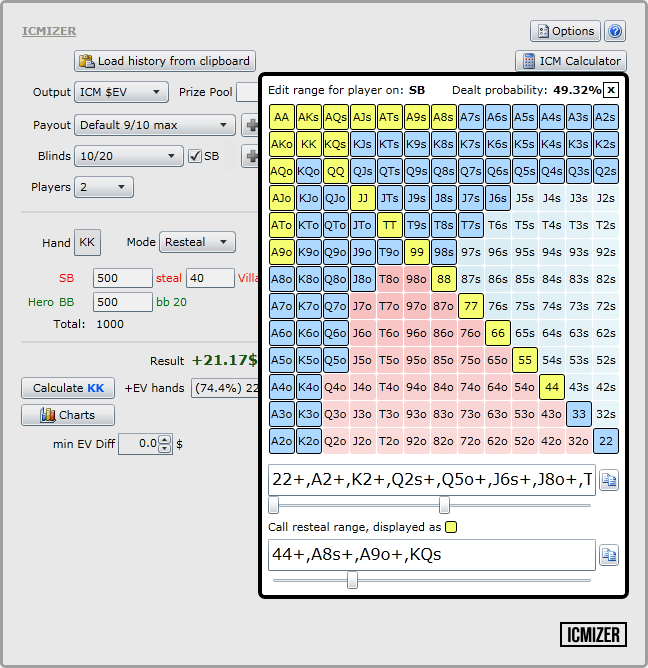The width and height of the screenshot is (648, 668).
Task: Click the Options button
Action: click(565, 31)
